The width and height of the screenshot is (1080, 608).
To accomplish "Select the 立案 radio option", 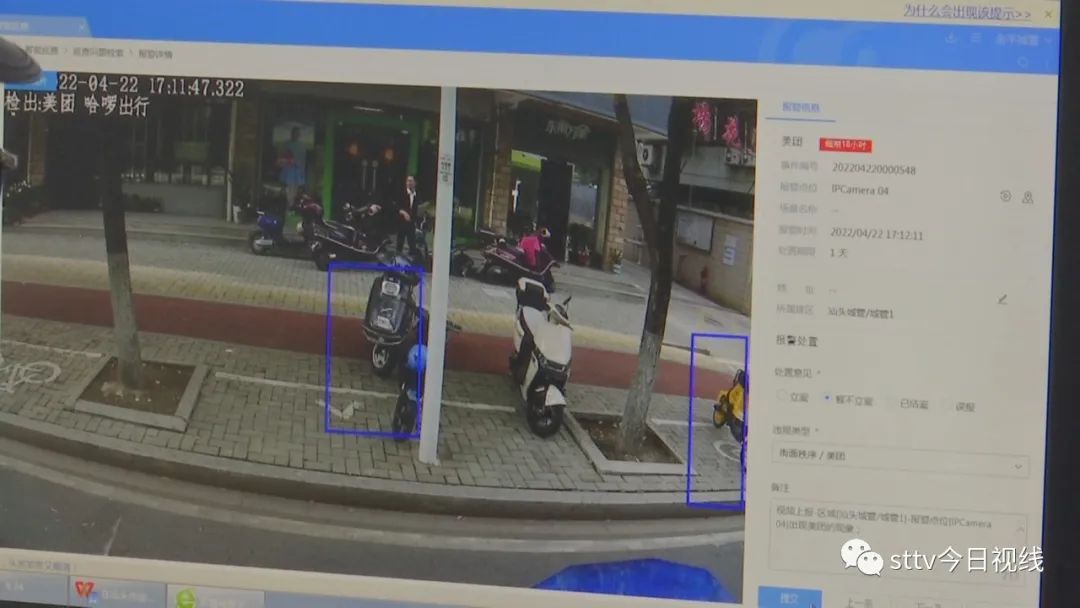I will click(782, 397).
